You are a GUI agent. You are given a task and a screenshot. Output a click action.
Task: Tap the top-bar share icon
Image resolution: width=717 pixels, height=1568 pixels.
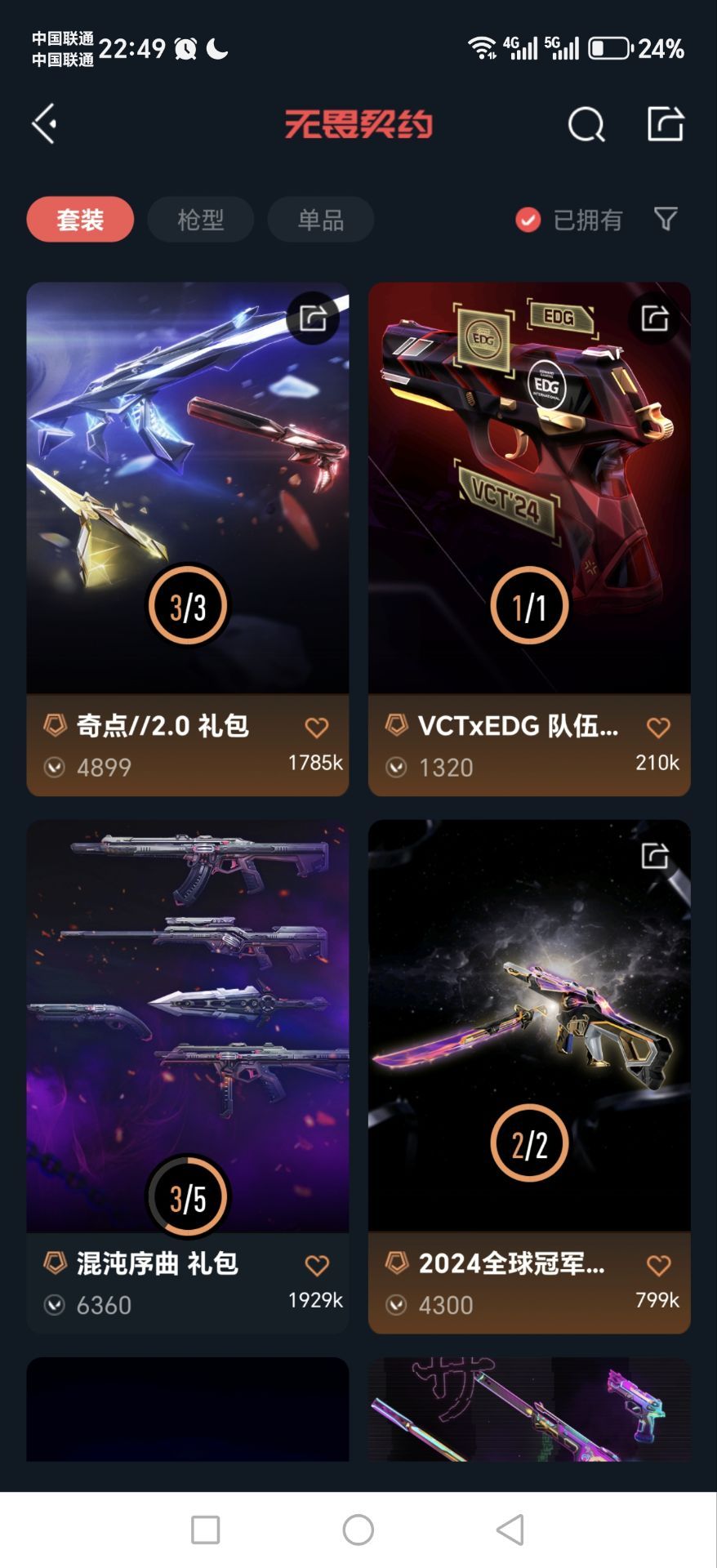pyautogui.click(x=666, y=124)
